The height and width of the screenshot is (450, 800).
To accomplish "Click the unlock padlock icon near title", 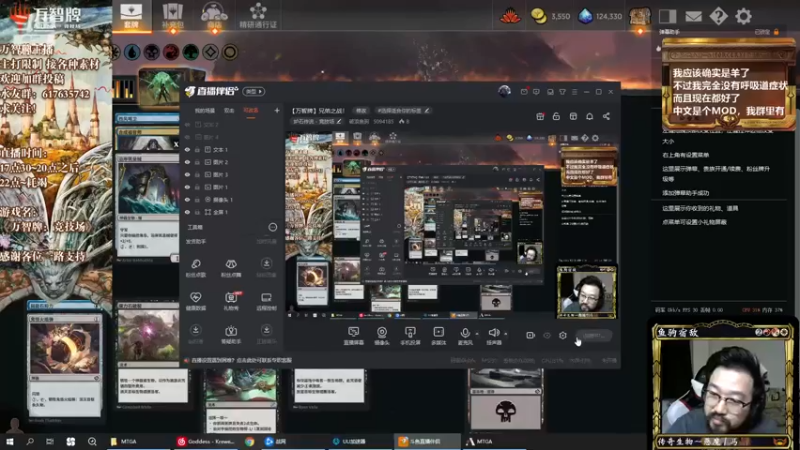I will click(x=556, y=116).
